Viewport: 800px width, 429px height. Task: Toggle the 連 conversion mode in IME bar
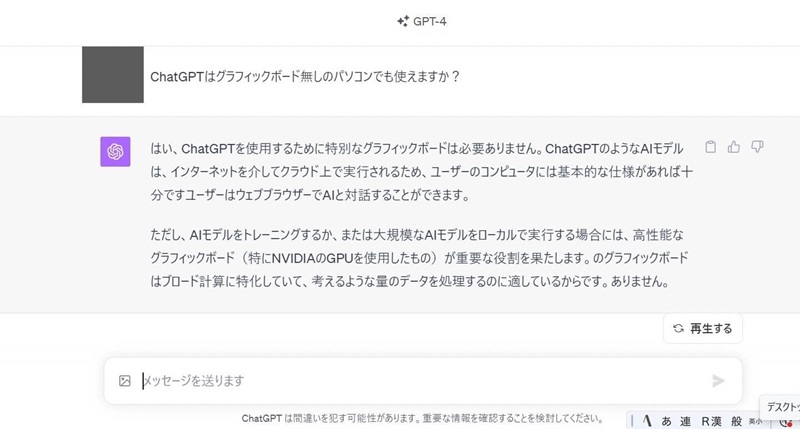click(685, 421)
